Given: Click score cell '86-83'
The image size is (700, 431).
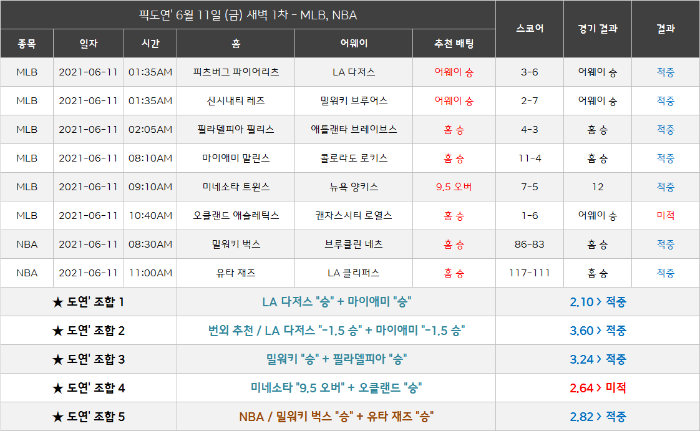Looking at the screenshot, I should click(x=529, y=244).
